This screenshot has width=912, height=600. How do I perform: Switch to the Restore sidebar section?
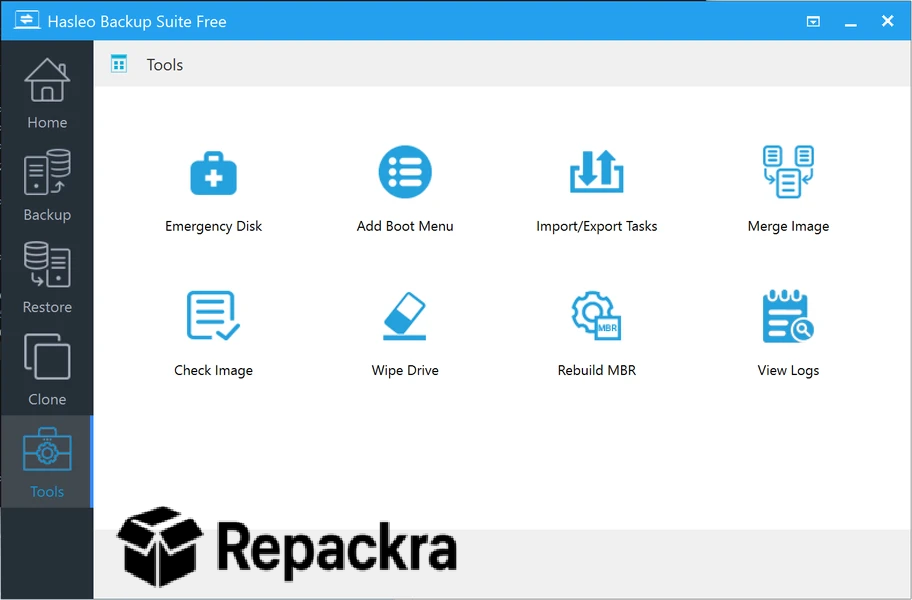tap(47, 277)
